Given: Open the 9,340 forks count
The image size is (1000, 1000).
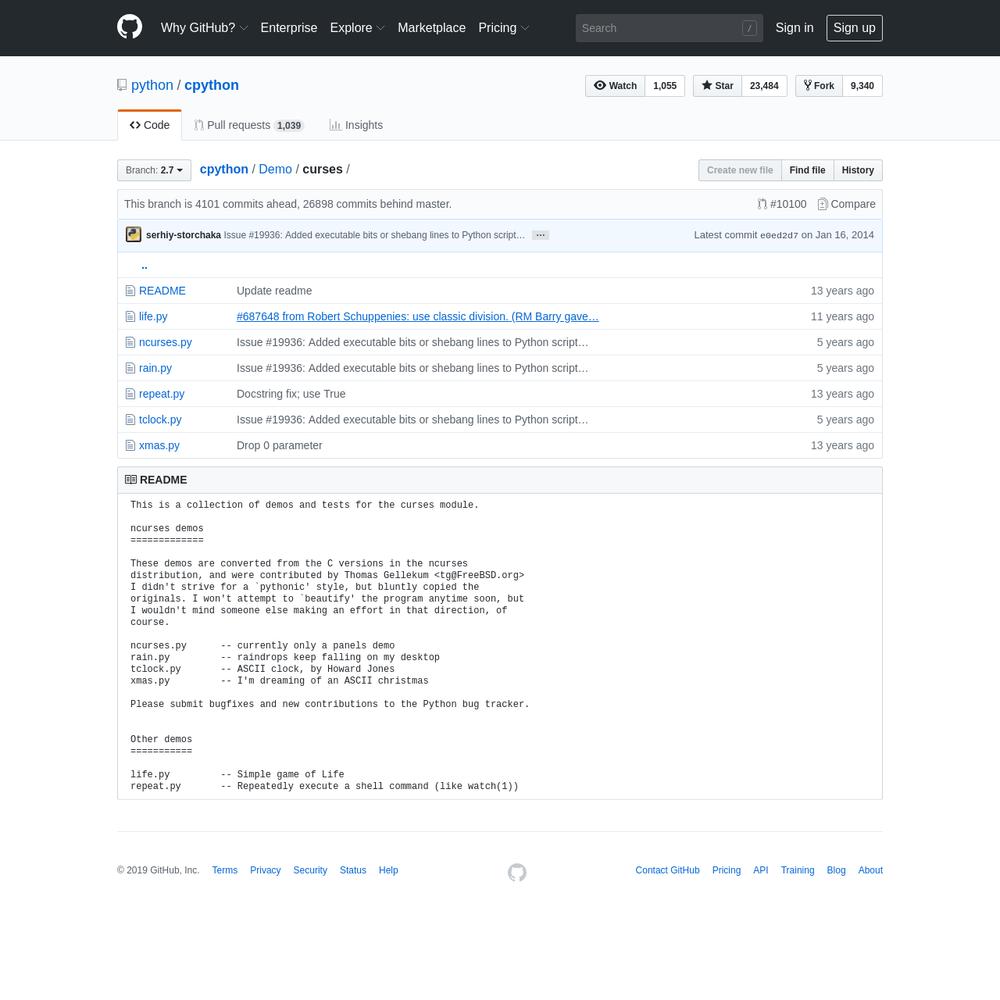Looking at the screenshot, I should (862, 85).
